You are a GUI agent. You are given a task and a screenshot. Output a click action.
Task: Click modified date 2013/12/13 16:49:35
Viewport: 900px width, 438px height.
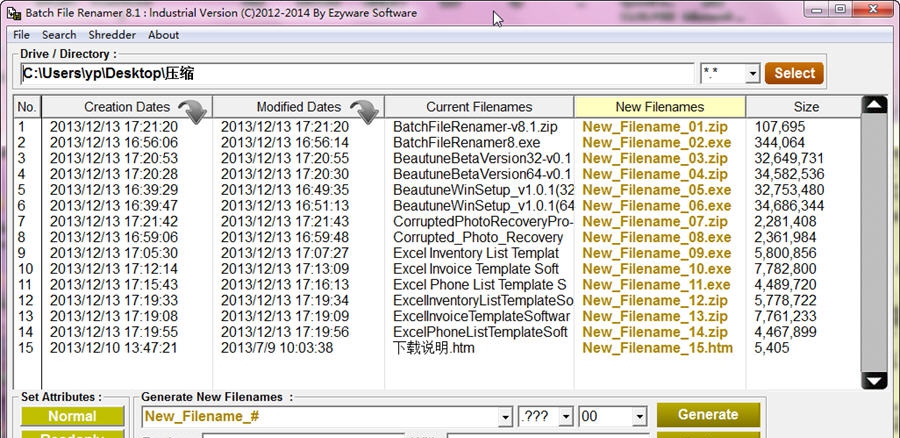[285, 190]
